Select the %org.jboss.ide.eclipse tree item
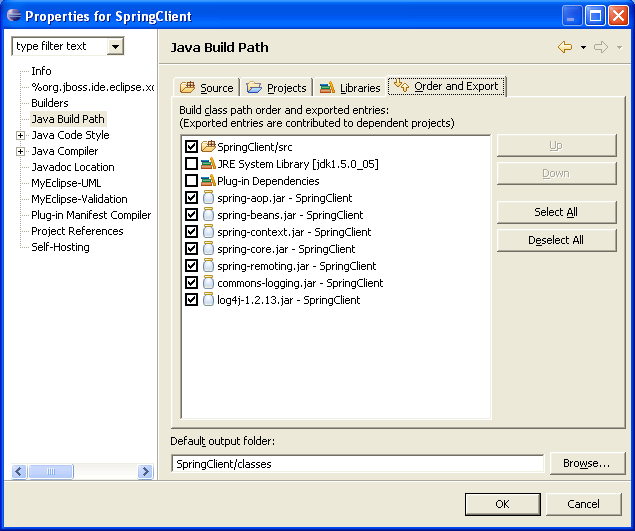Image resolution: width=635 pixels, height=531 pixels. pyautogui.click(x=92, y=87)
